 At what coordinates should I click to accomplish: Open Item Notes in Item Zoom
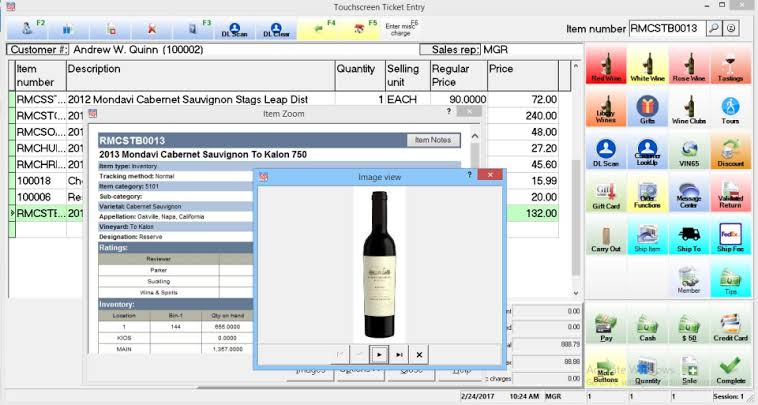[433, 140]
